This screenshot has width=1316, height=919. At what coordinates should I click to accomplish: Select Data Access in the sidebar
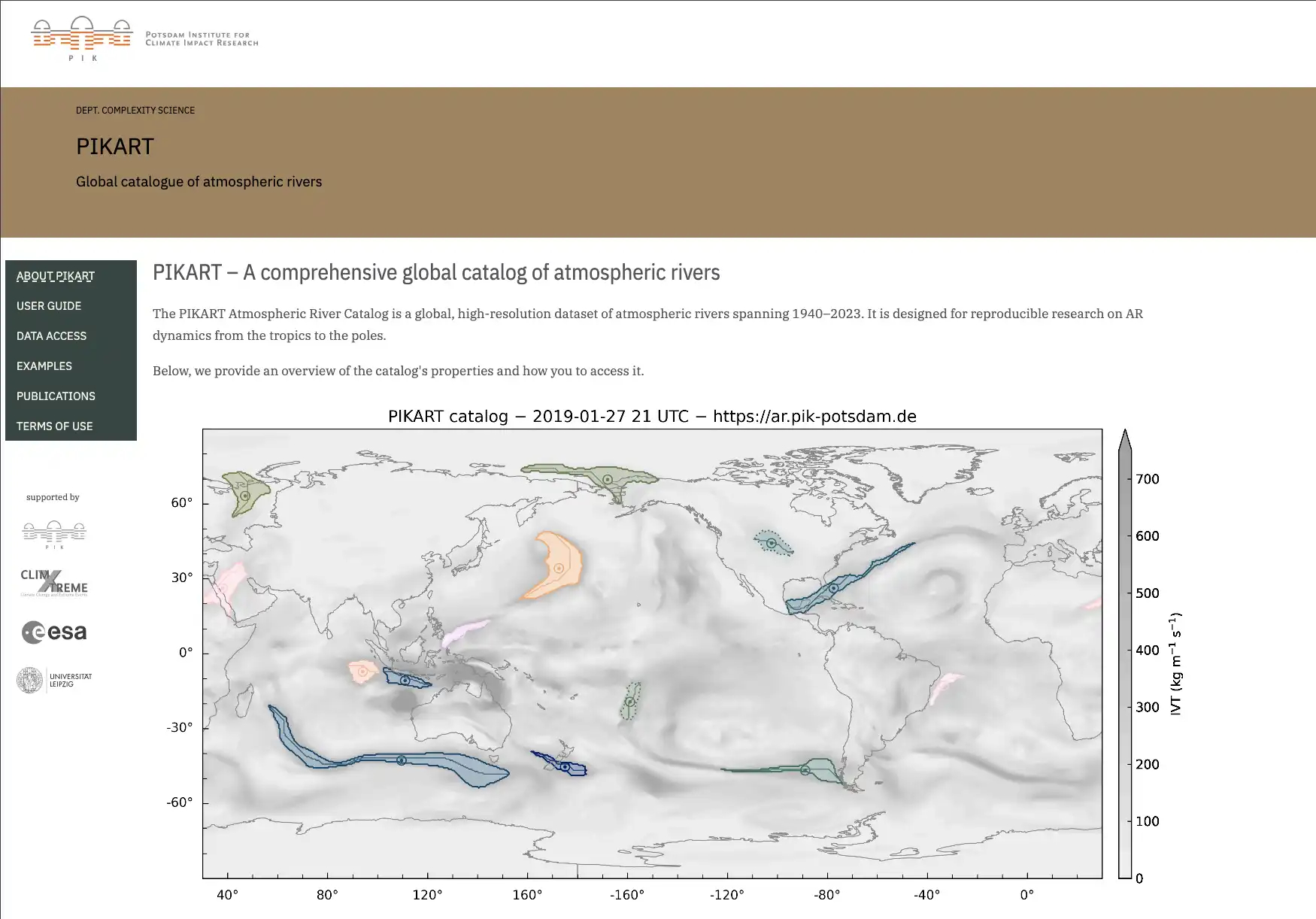tap(51, 336)
